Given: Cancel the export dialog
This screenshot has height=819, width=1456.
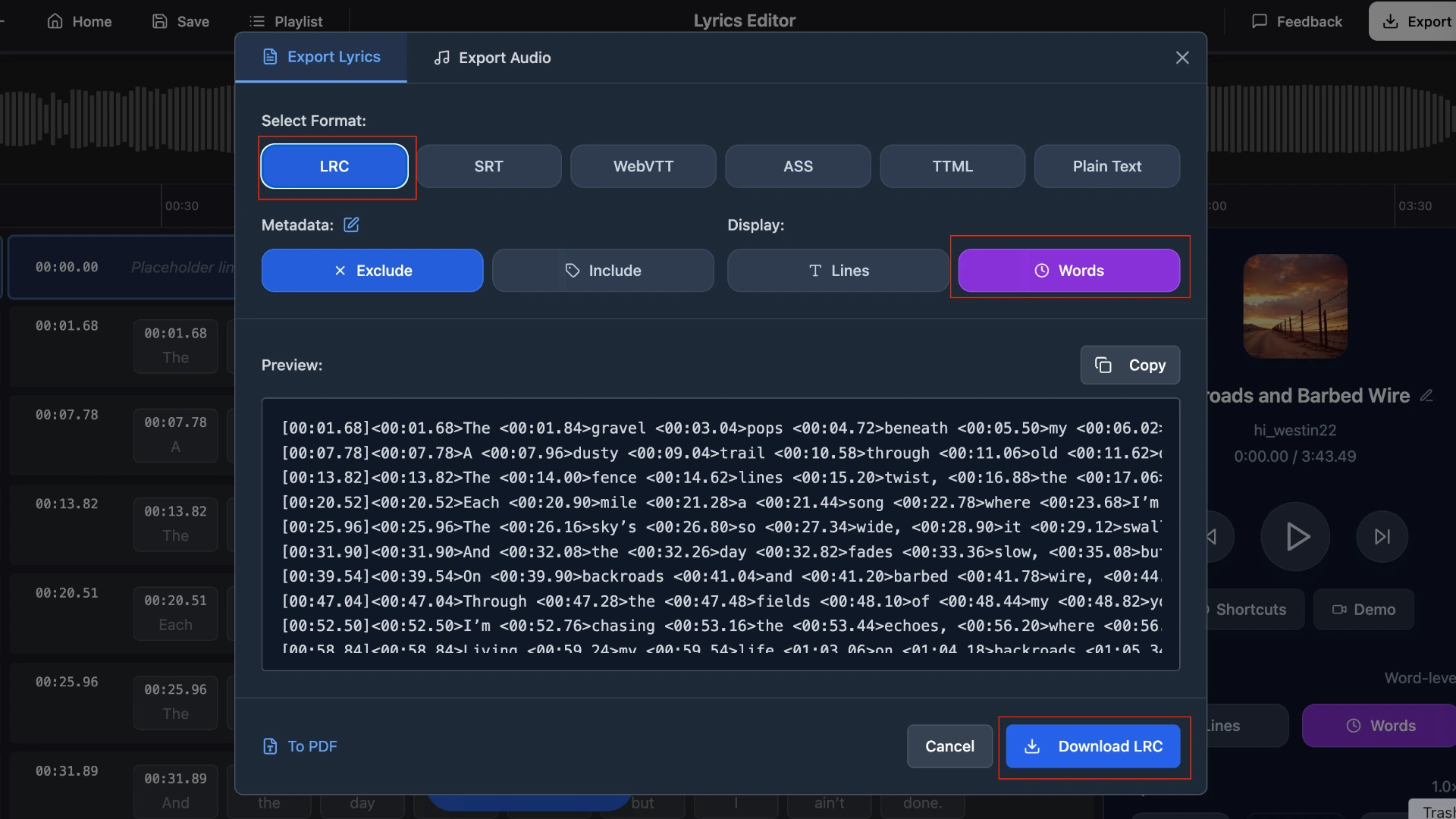Looking at the screenshot, I should point(949,746).
